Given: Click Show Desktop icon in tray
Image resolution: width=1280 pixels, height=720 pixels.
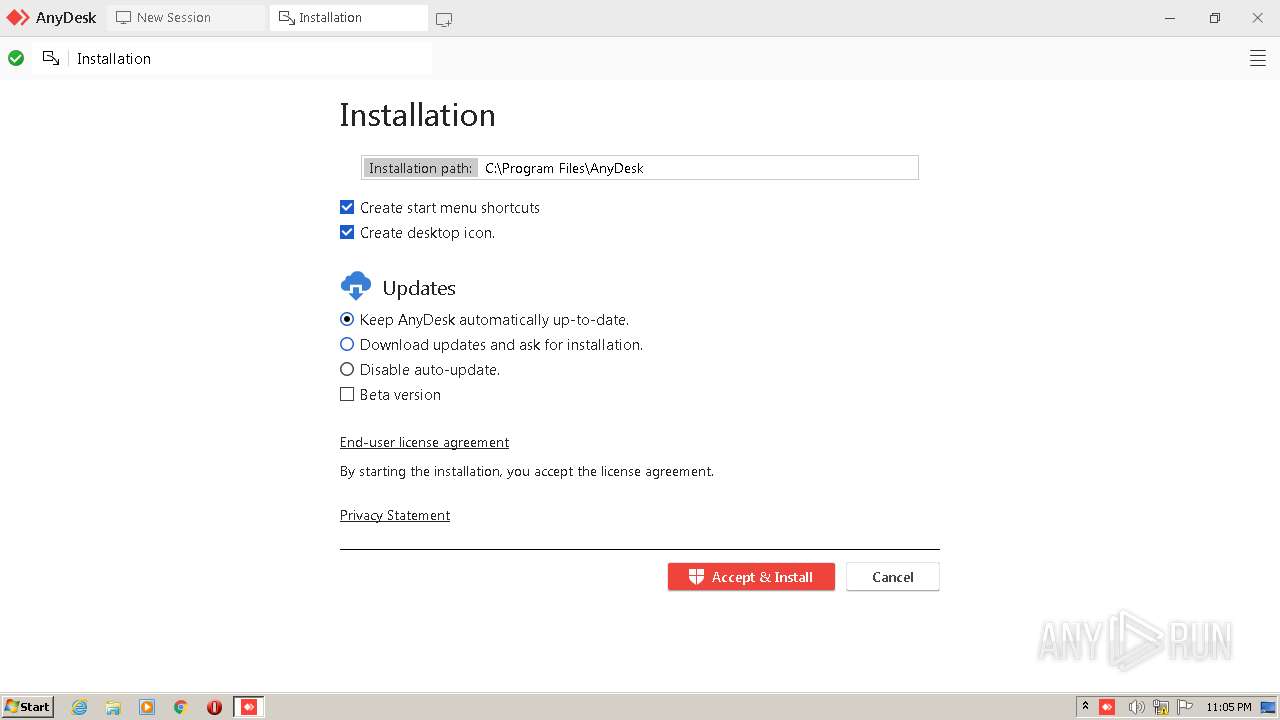Looking at the screenshot, I should click(x=1268, y=707).
